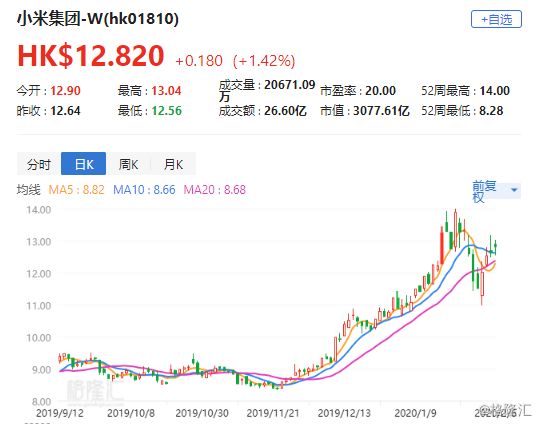Click the stock title 小米集团-W(hk01810)
This screenshot has height=424, width=539.
click(98, 19)
